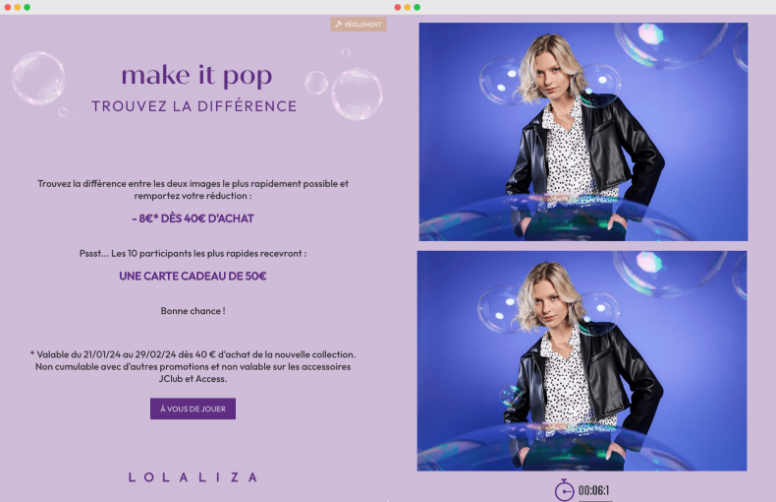Open the Règlement rules button

coord(358,24)
